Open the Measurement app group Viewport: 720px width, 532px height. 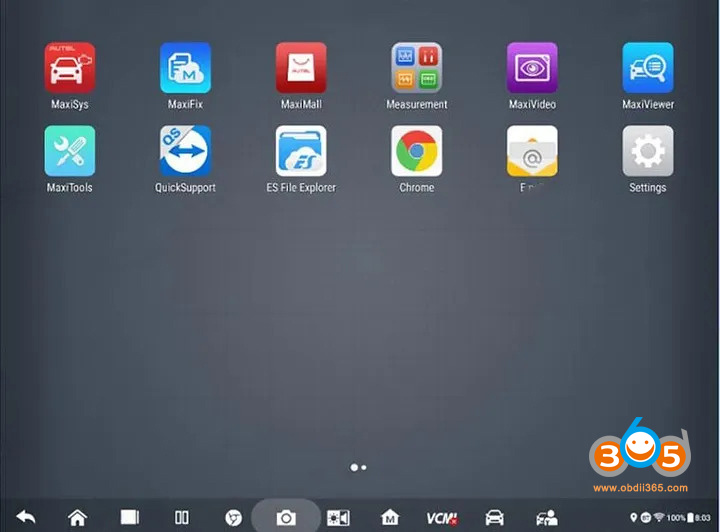[x=417, y=68]
